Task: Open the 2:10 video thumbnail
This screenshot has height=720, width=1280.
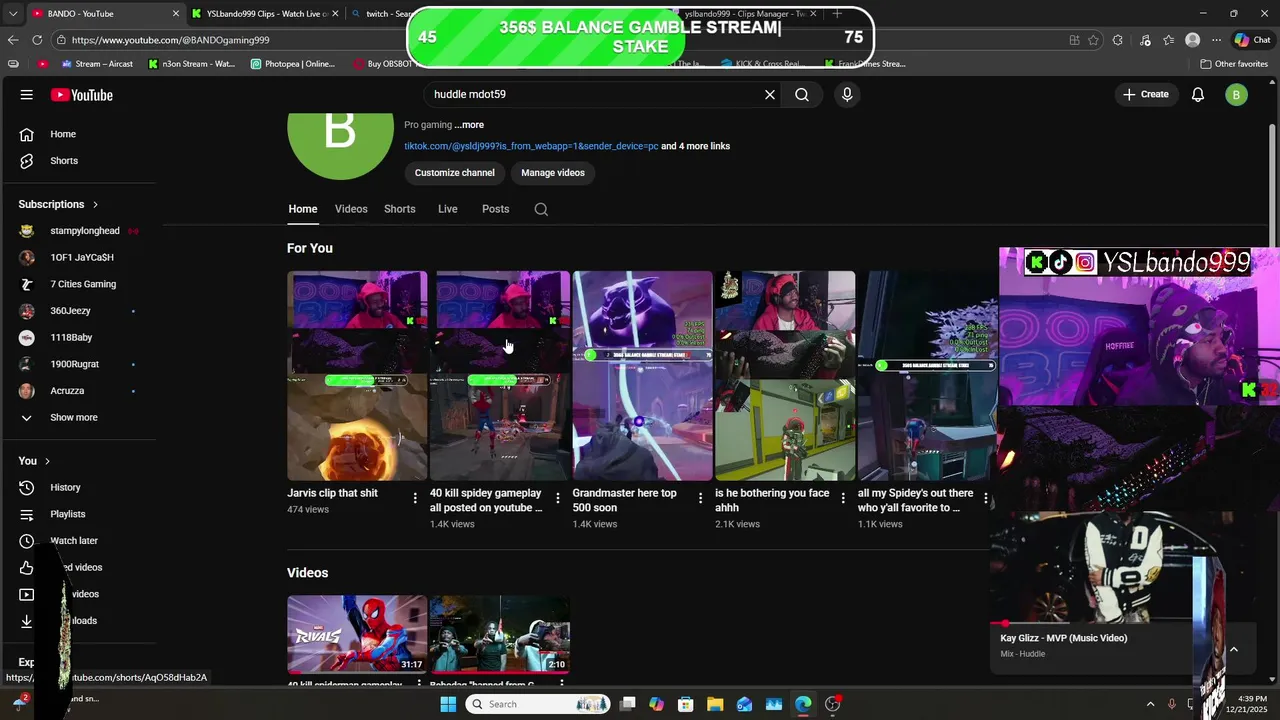Action: coord(500,634)
